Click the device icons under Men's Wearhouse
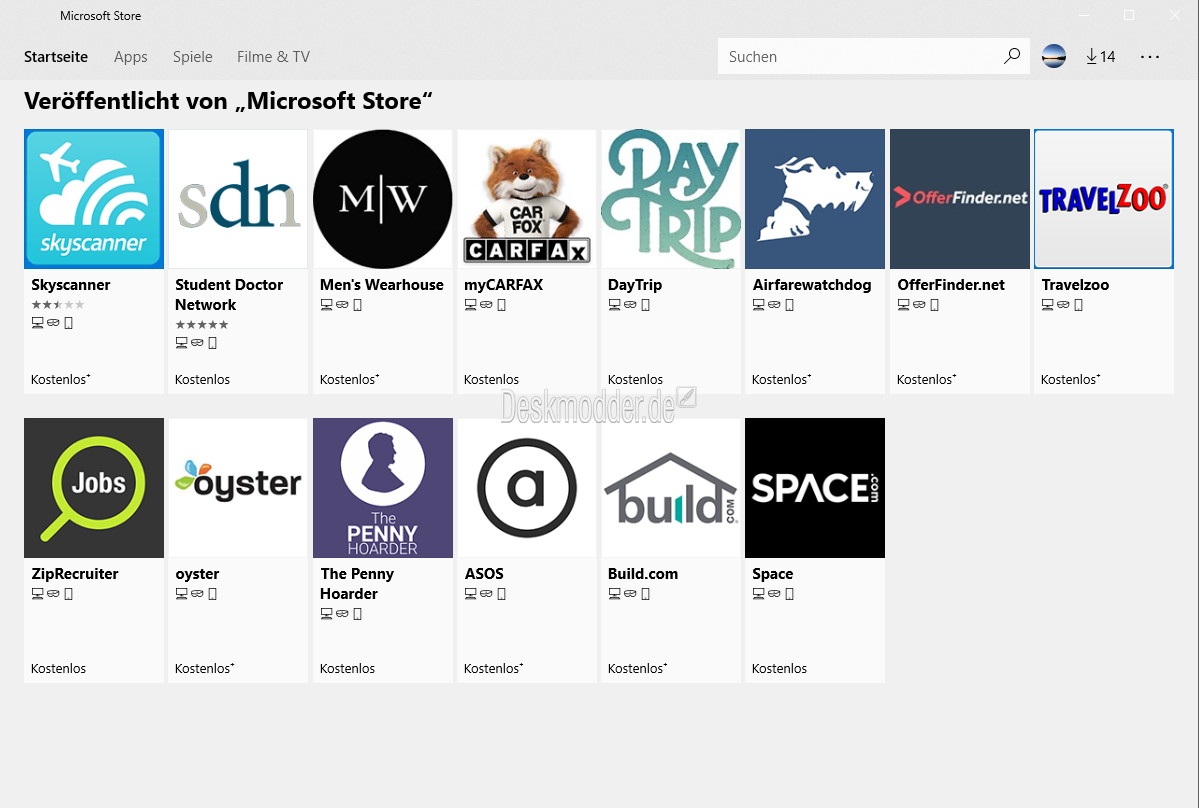The width and height of the screenshot is (1199, 808). tap(341, 304)
